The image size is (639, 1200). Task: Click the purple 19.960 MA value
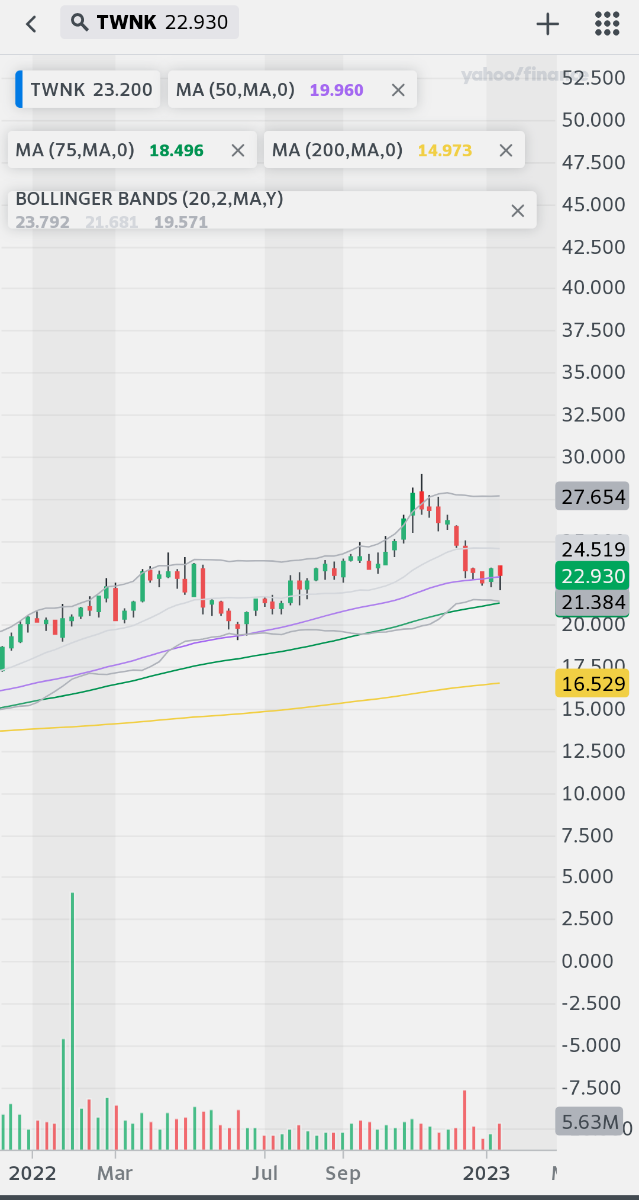pos(336,90)
